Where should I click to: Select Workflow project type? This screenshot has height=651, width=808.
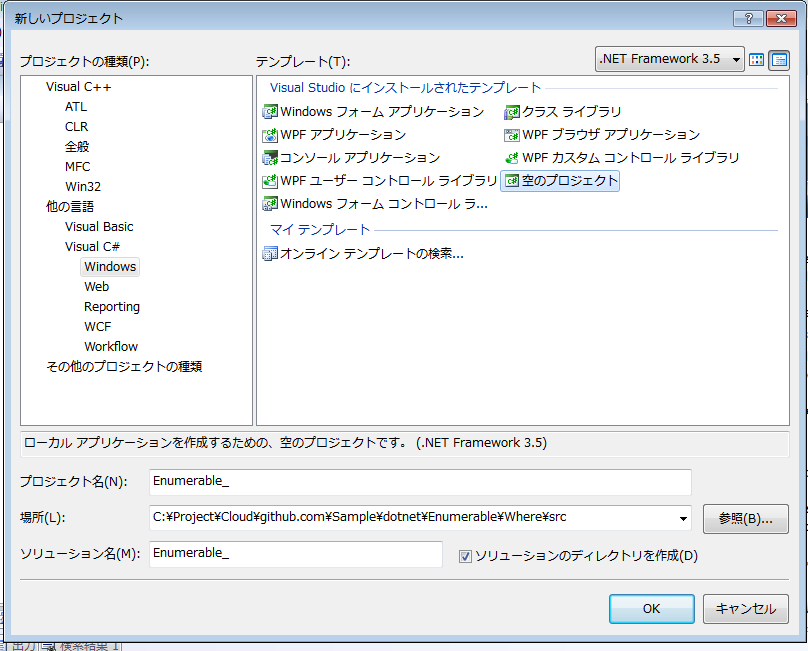tap(111, 347)
